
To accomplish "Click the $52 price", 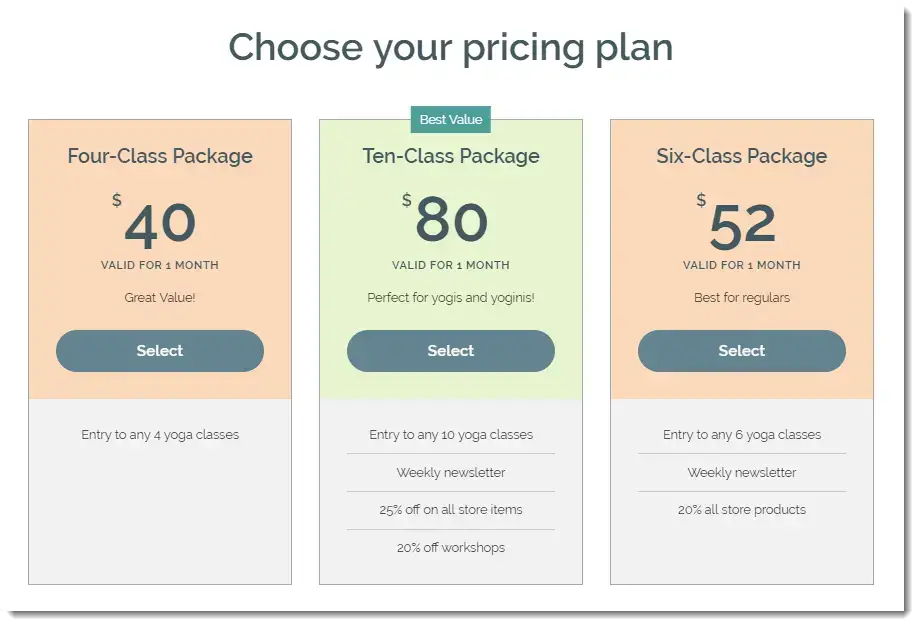I will pyautogui.click(x=737, y=222).
